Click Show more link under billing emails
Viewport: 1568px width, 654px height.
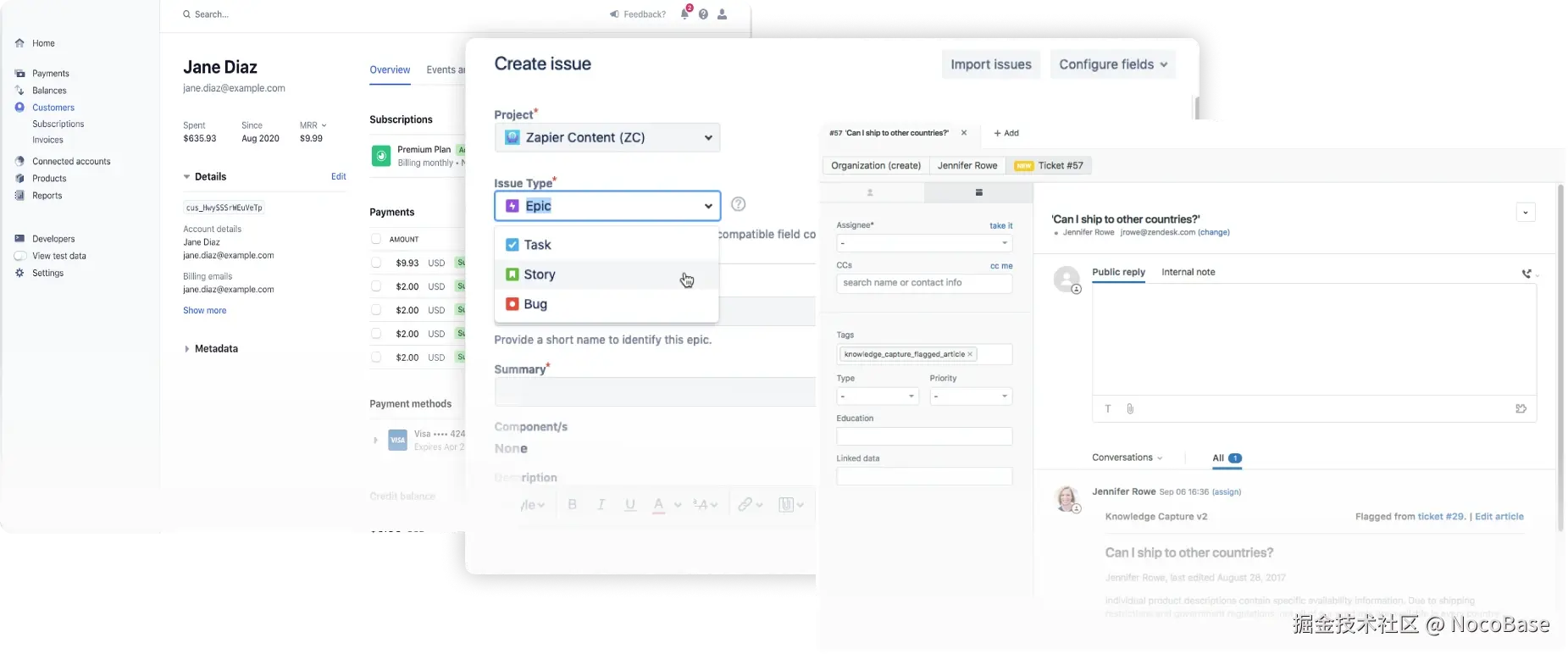click(x=205, y=311)
